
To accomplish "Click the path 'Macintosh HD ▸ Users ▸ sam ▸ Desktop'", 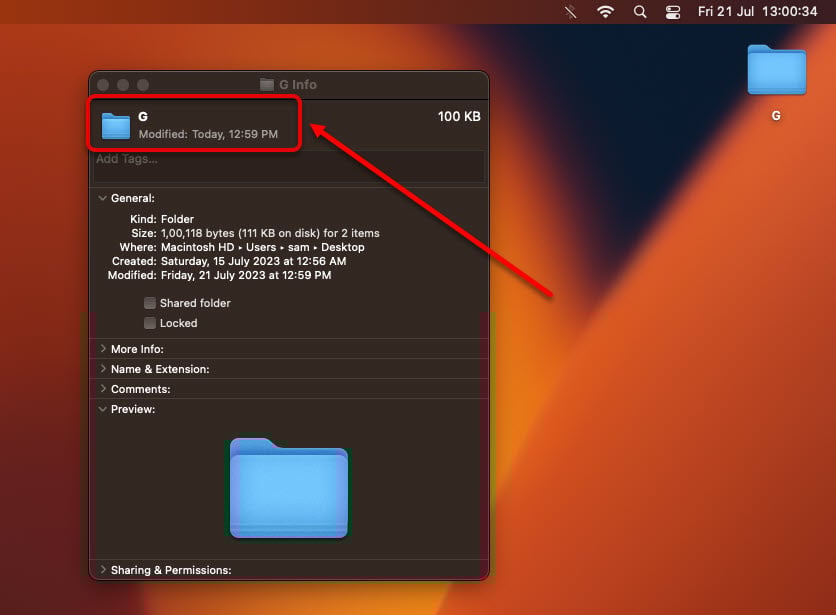I will (x=263, y=247).
